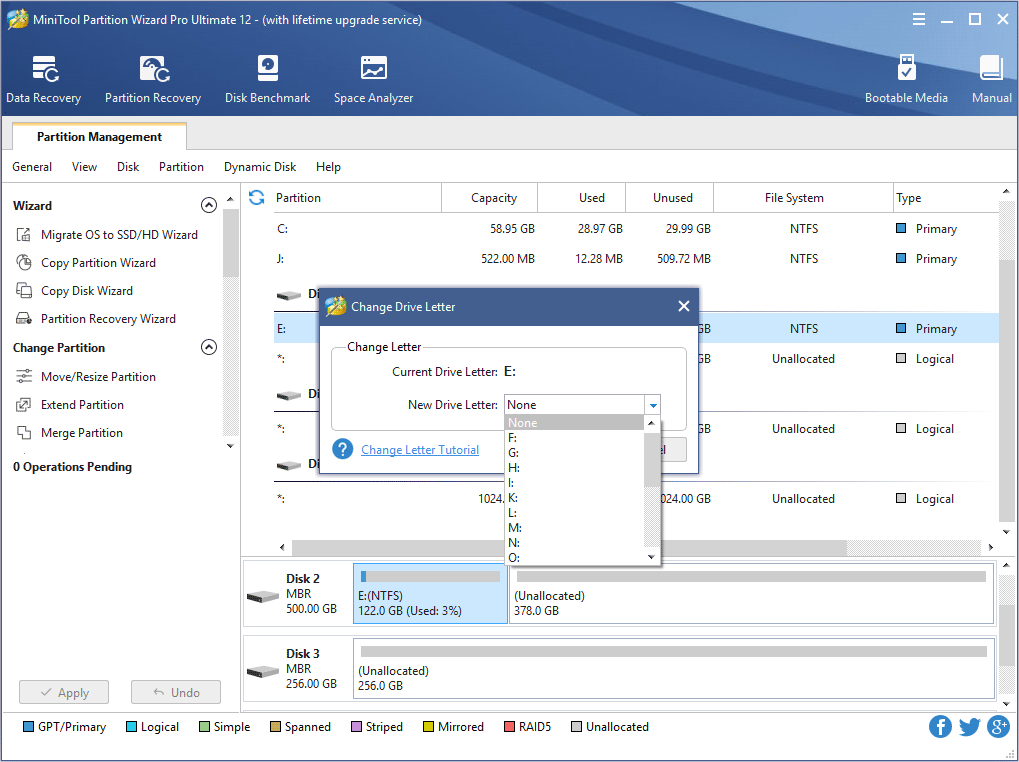Image resolution: width=1019 pixels, height=762 pixels.
Task: Select Disk 2 drive icon in disk map
Action: (x=263, y=595)
